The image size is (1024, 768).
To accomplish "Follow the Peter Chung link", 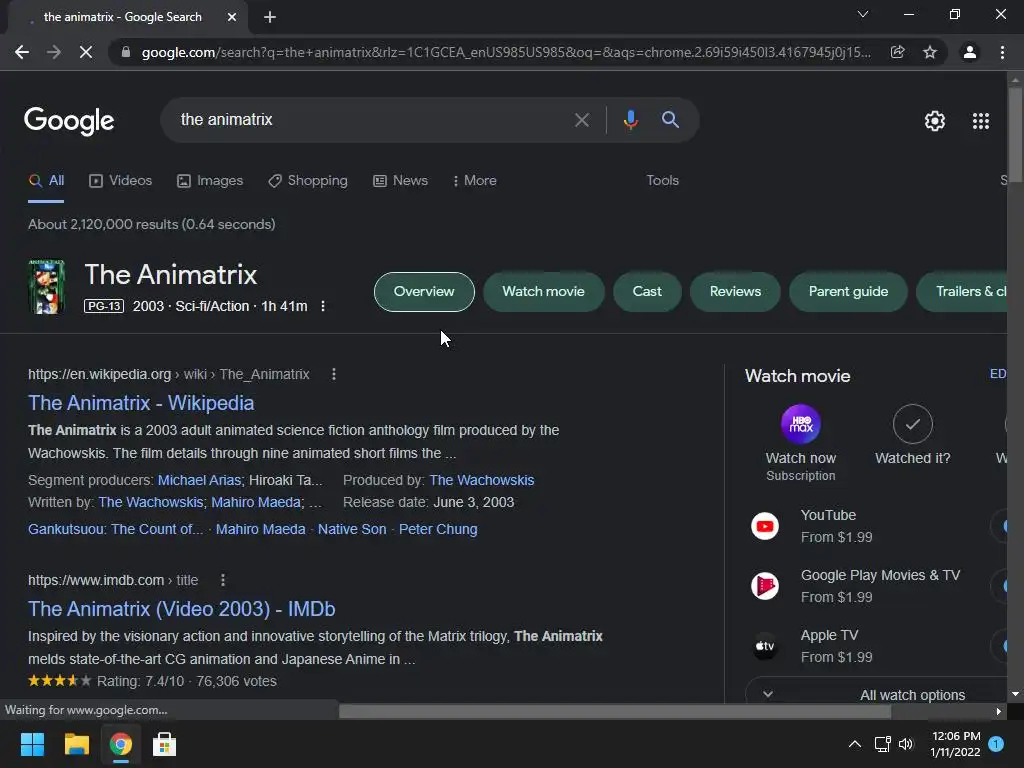I will click(438, 529).
